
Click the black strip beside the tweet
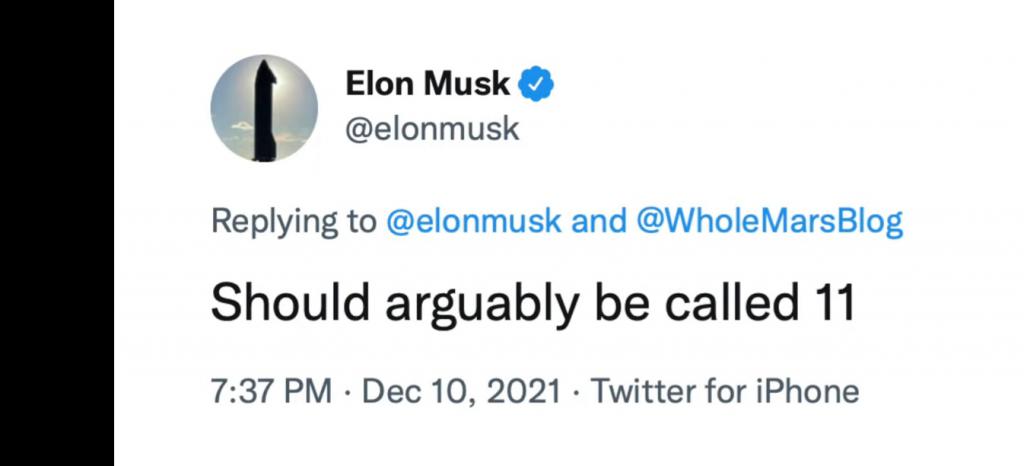[x=57, y=233]
